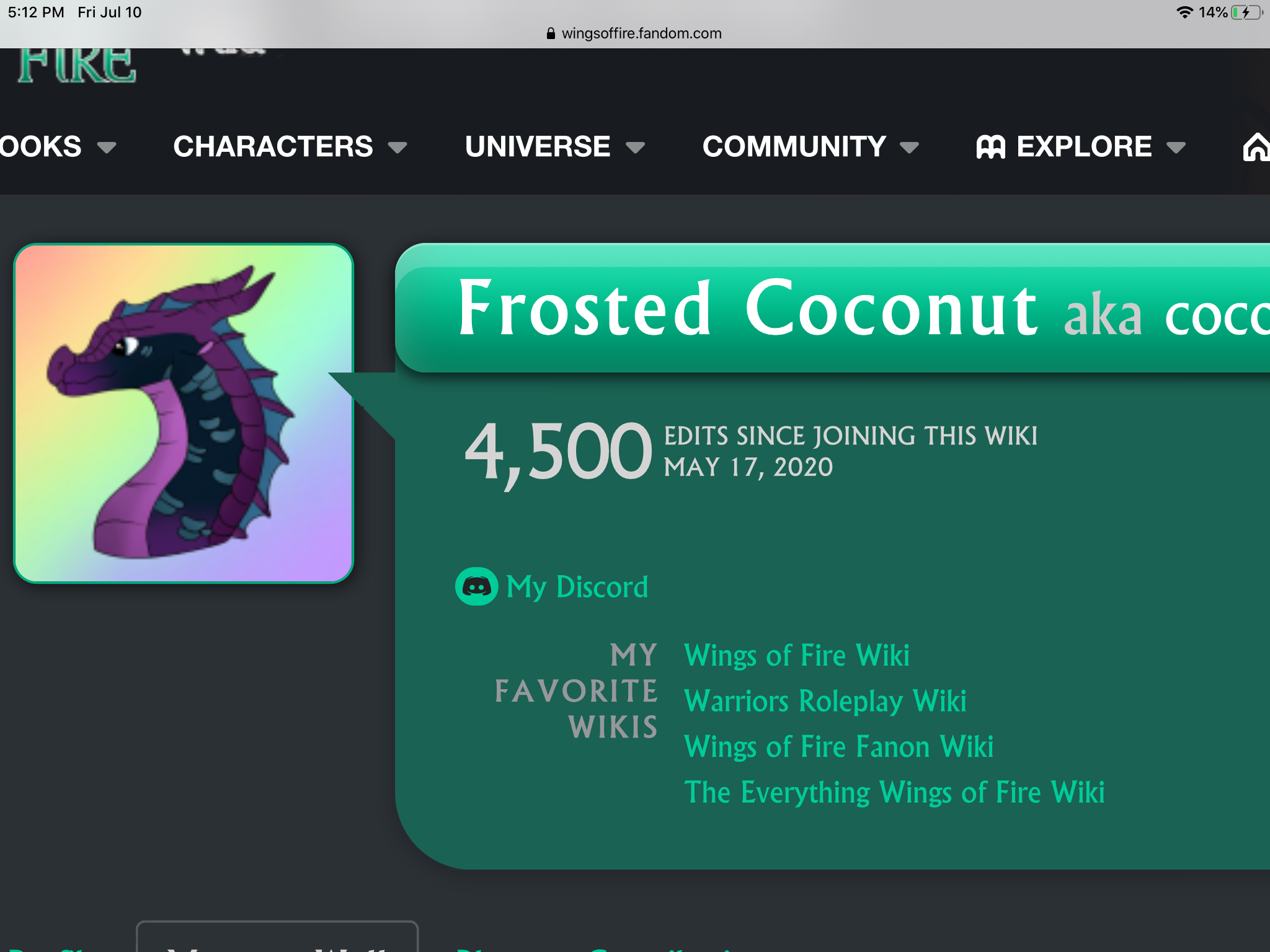1270x952 pixels.
Task: Expand the Characters dropdown arrow
Action: point(397,148)
